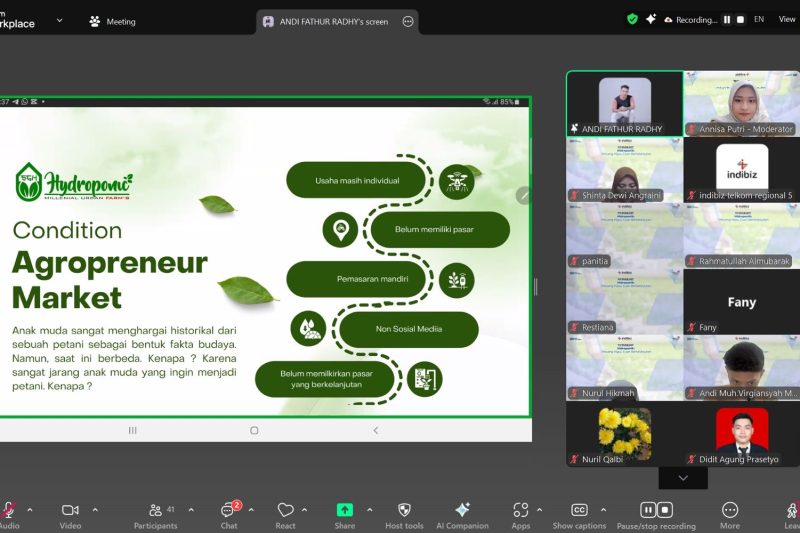Viewport: 800px width, 533px height.
Task: Open the Apps panel
Action: click(521, 515)
